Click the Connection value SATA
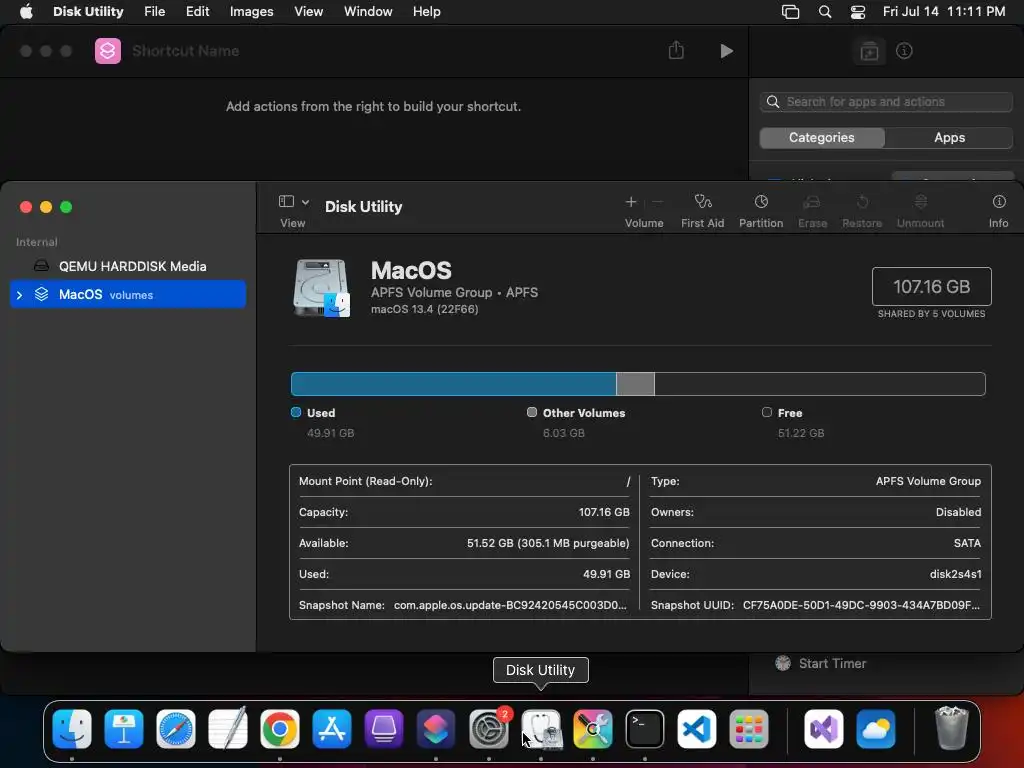 (967, 543)
